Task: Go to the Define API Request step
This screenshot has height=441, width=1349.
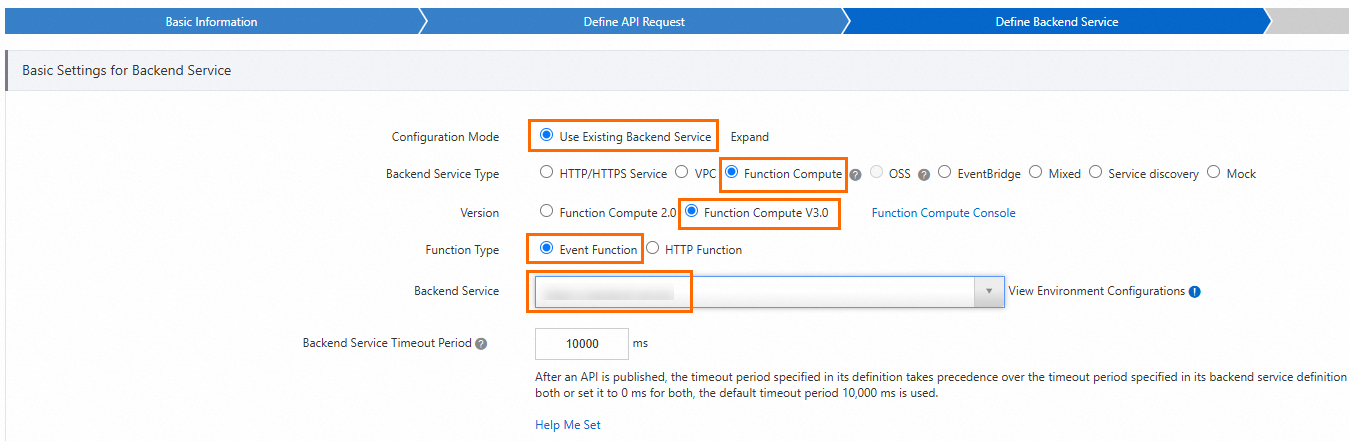Action: [x=634, y=22]
